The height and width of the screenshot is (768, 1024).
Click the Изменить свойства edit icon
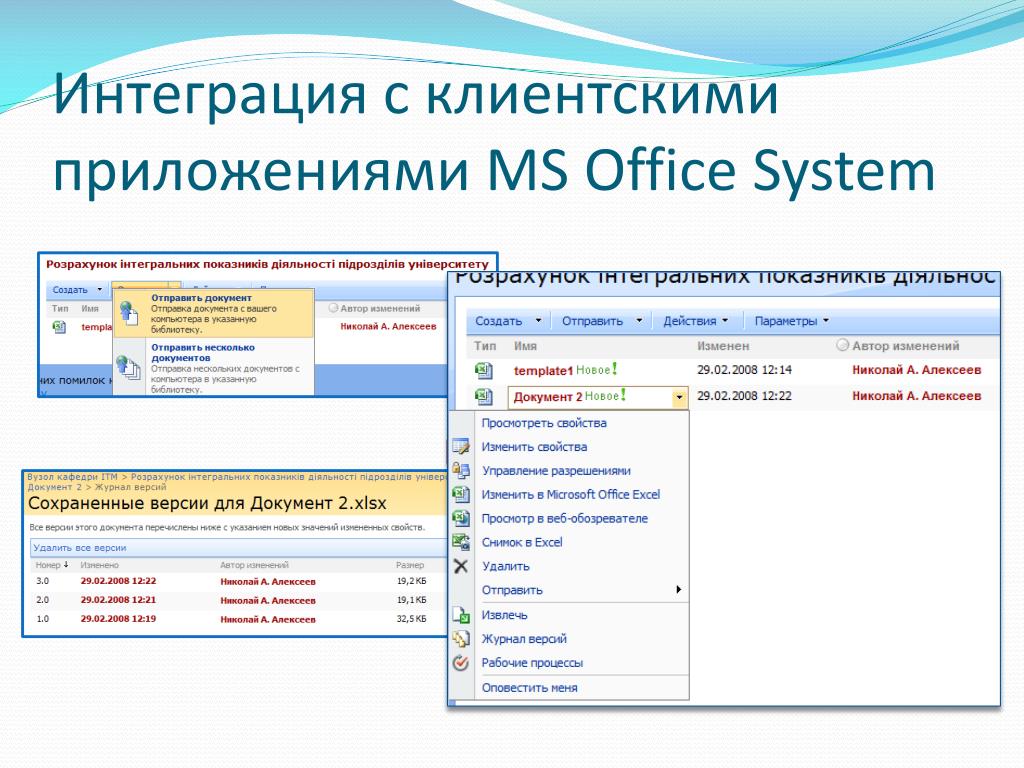(461, 447)
